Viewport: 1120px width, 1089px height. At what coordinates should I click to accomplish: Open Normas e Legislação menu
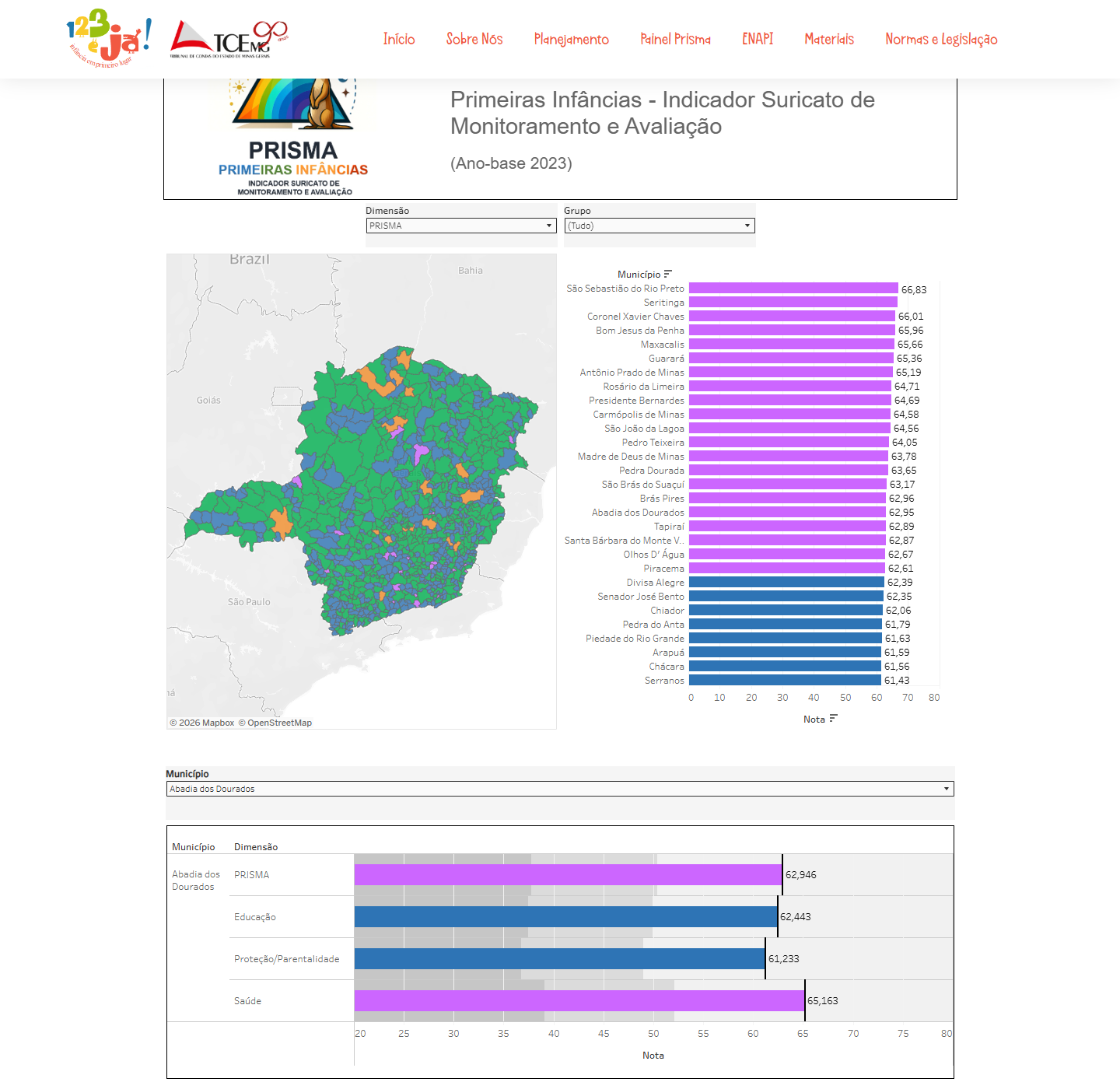(941, 39)
